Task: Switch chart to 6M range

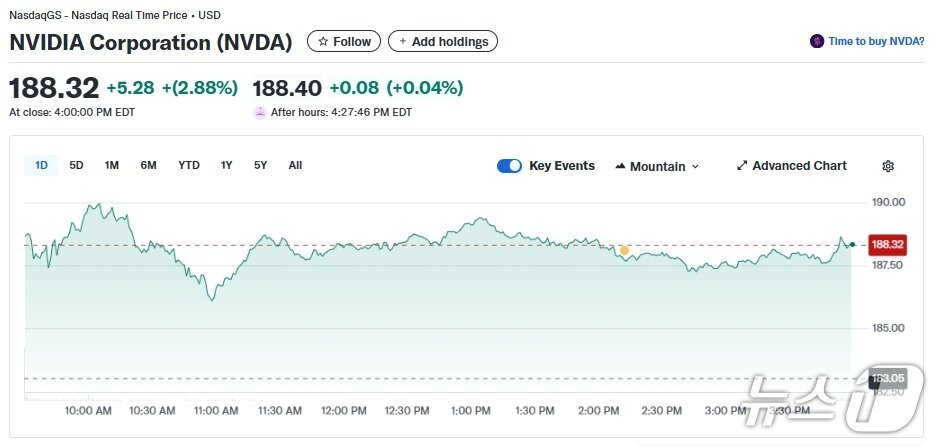Action: 148,165
